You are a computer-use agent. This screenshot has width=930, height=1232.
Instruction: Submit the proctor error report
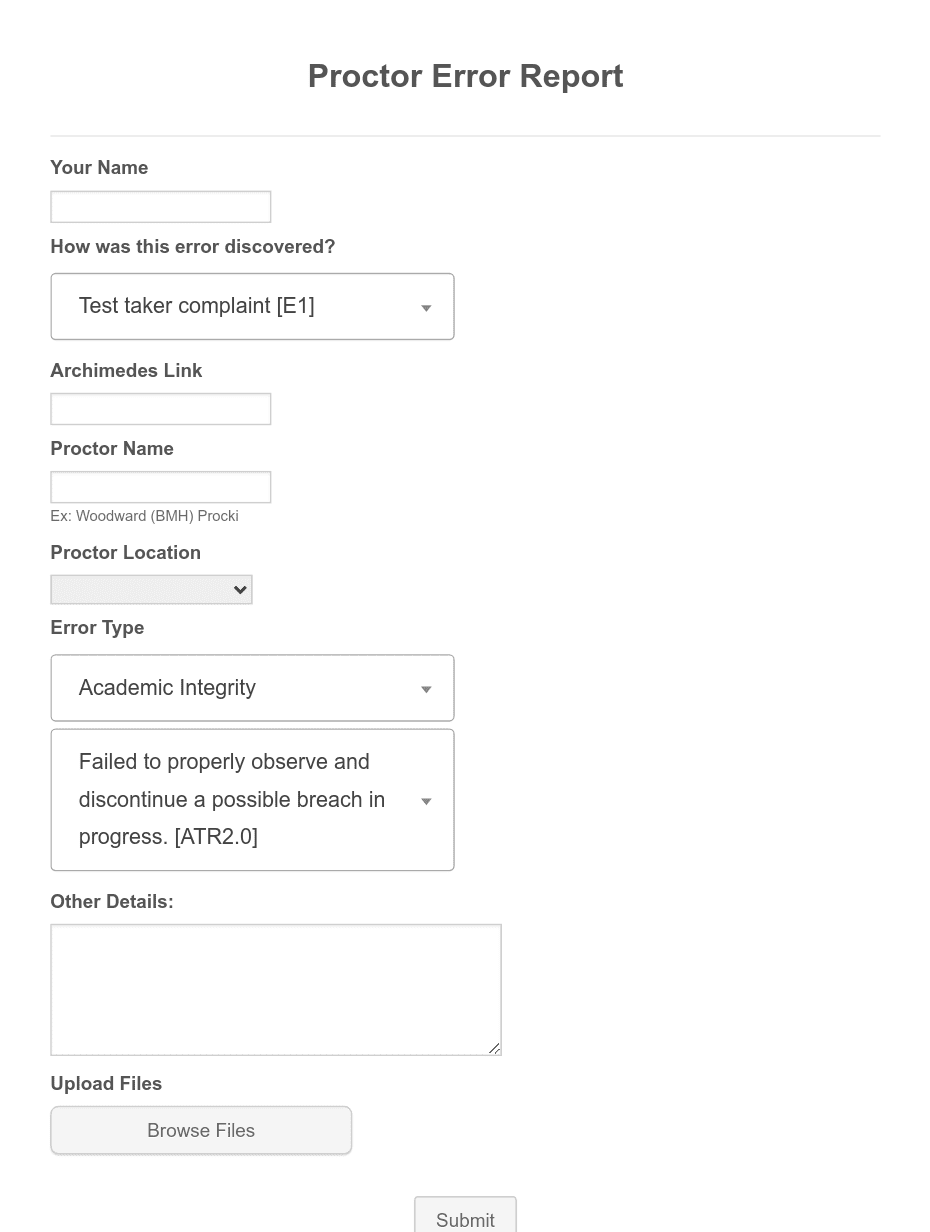click(x=465, y=1219)
